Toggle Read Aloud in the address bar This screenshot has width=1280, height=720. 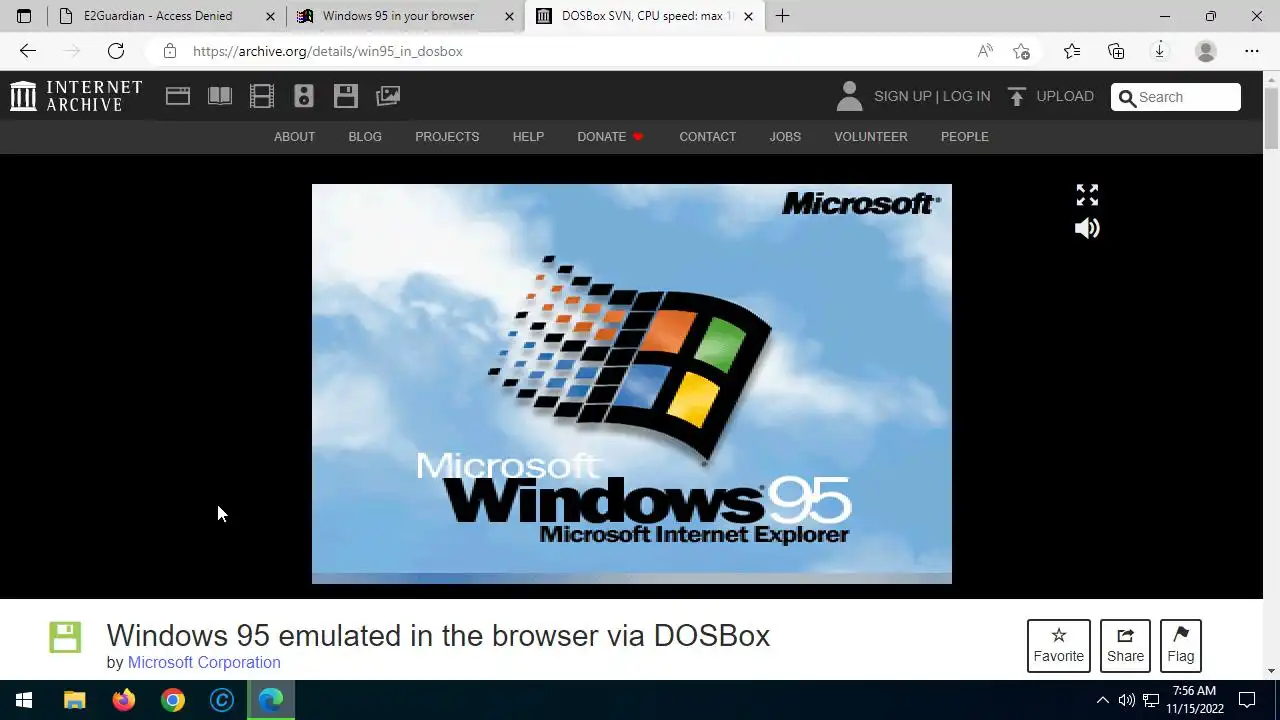click(985, 51)
